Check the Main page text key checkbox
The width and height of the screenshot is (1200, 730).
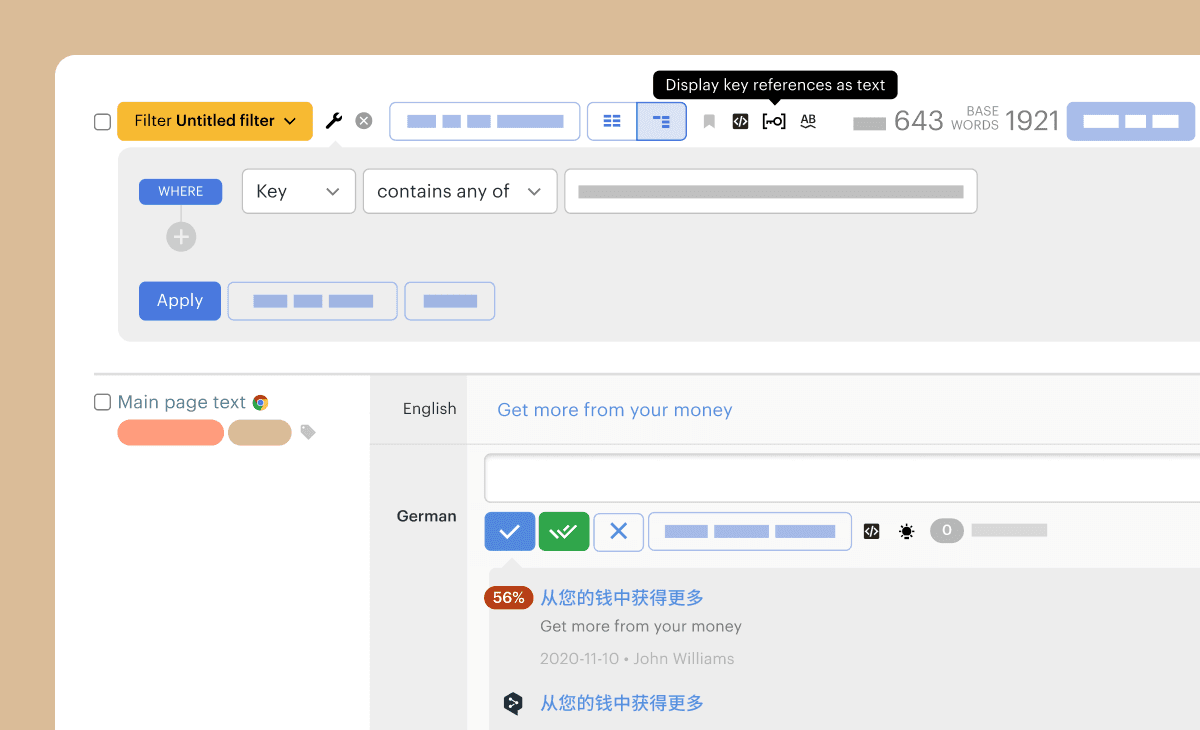coord(102,402)
